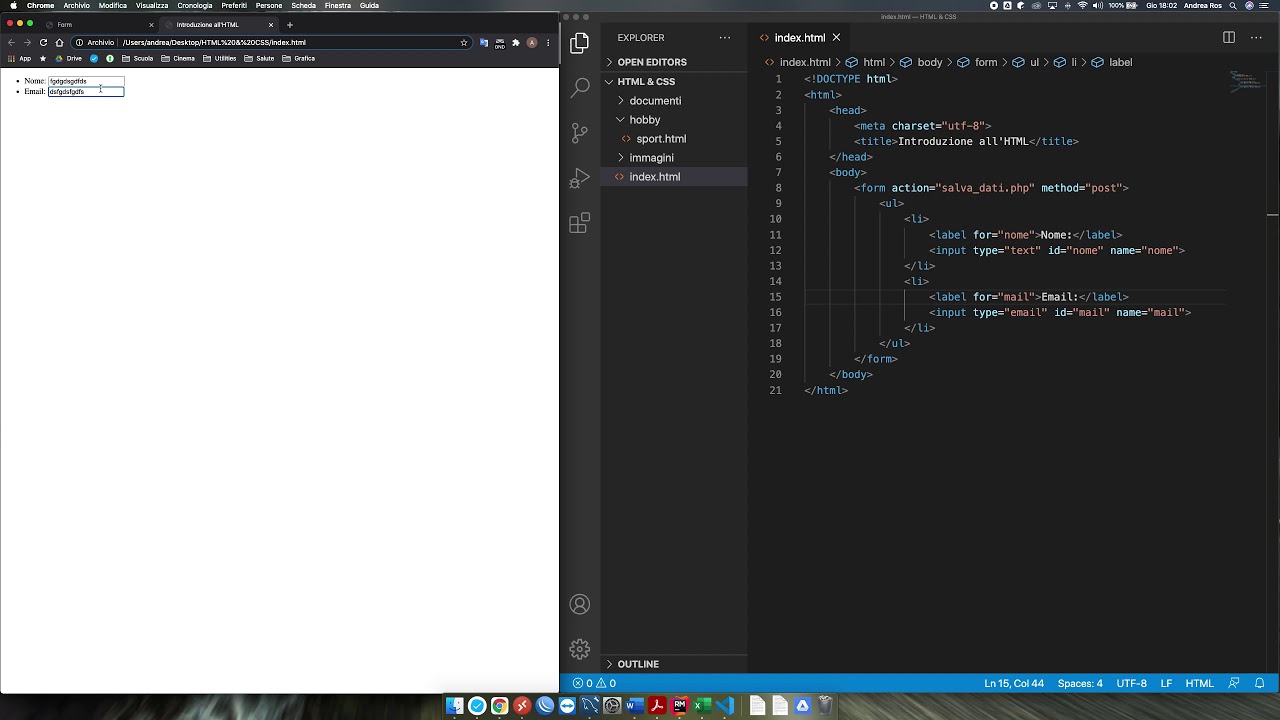
Task: Open Spotlight search in menu bar
Action: point(1231,5)
